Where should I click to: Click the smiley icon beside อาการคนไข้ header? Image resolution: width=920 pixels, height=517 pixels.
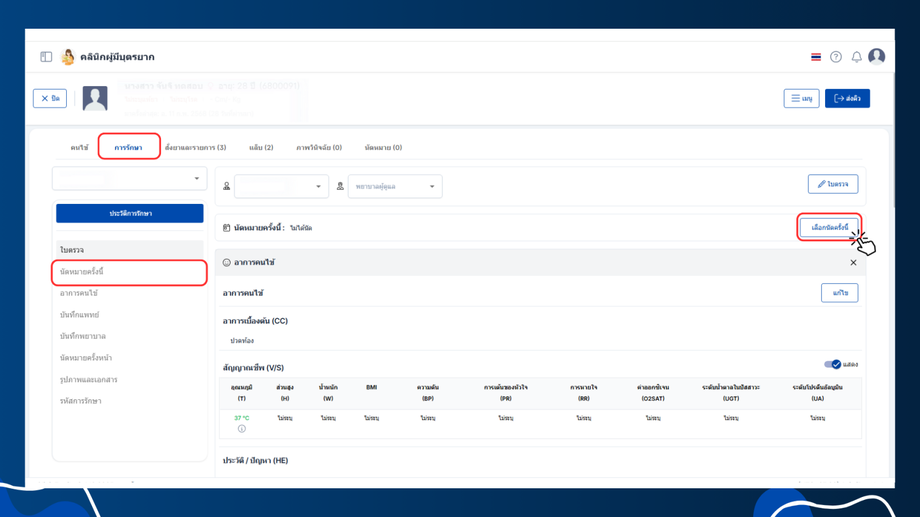226,262
